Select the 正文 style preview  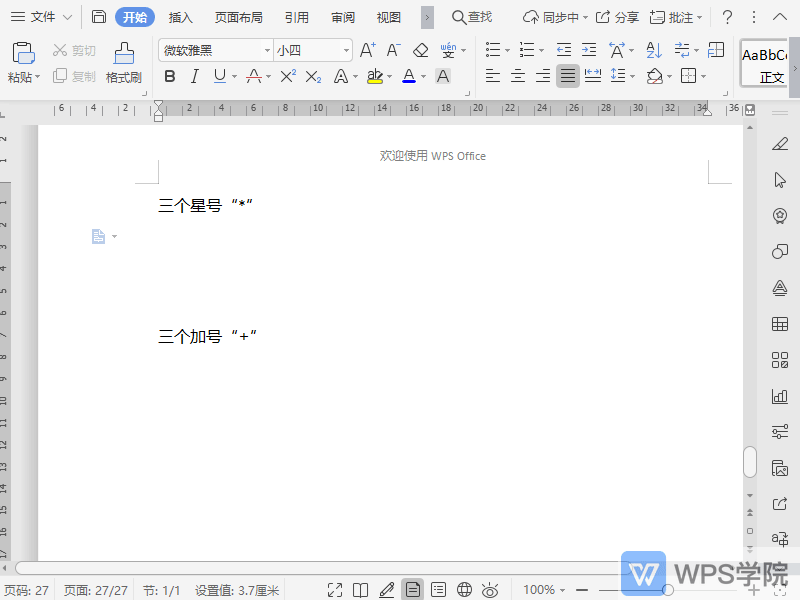764,64
